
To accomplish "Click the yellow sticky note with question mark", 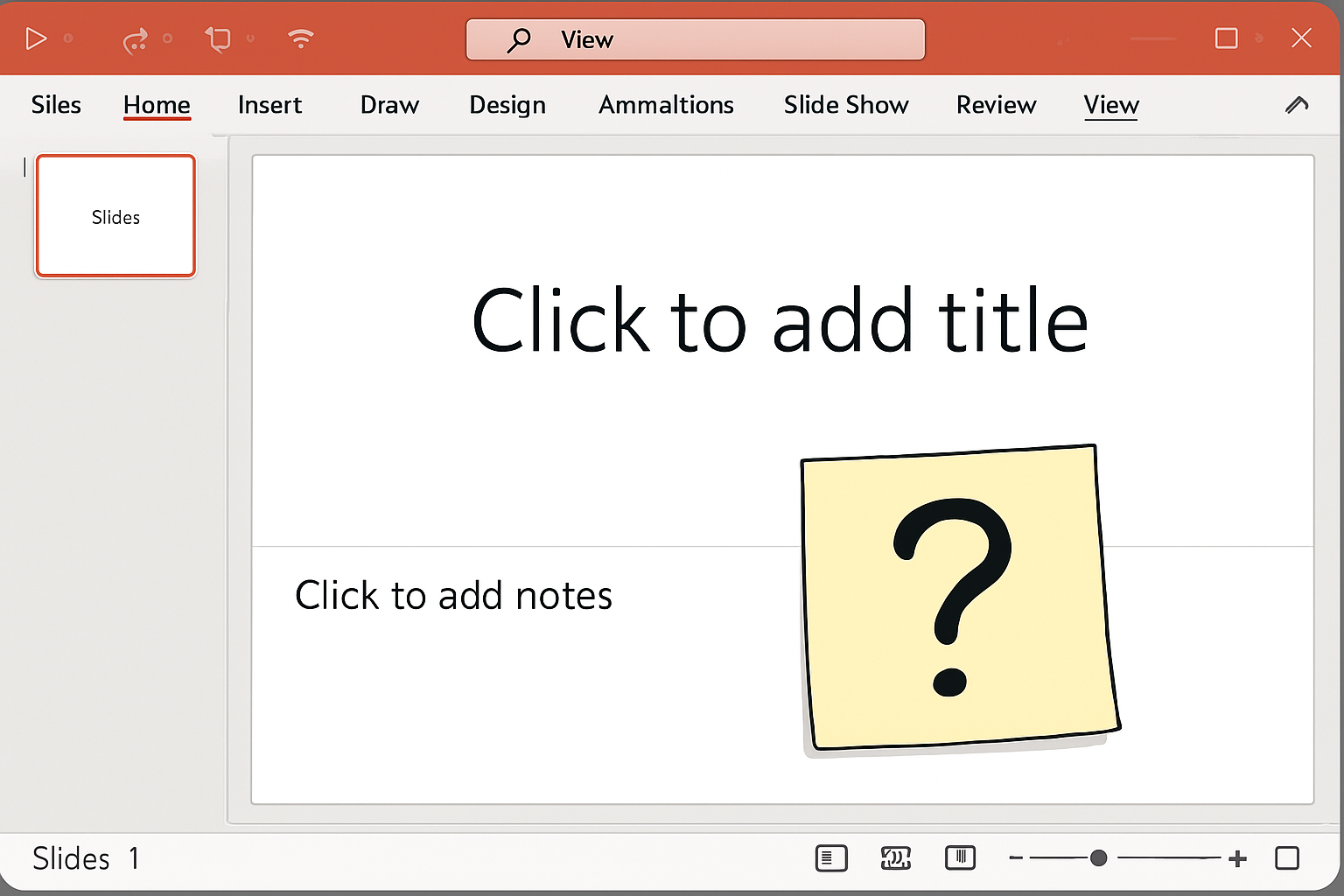I will 959,598.
